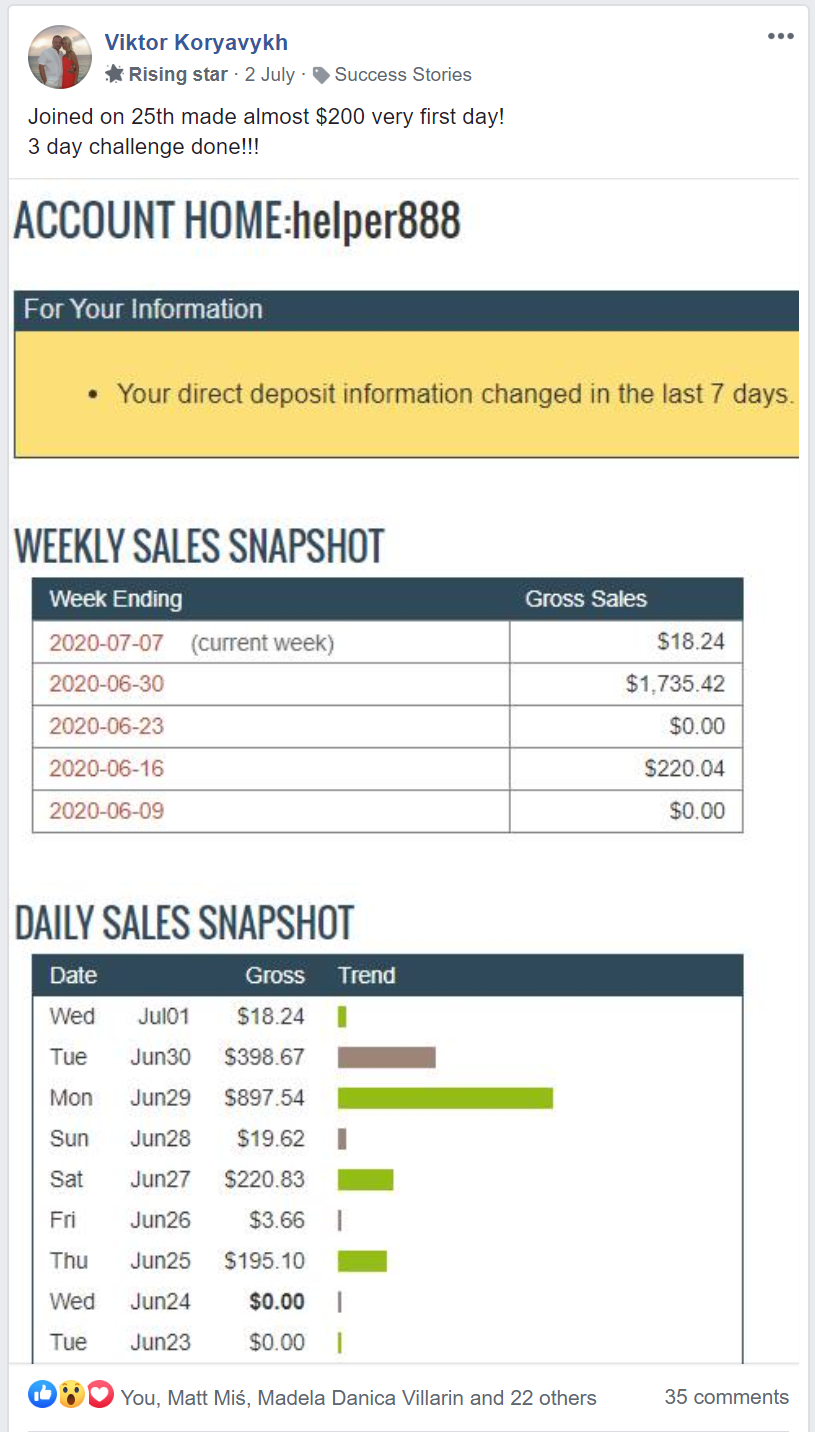Click the brown Jun30 trend bar
The height and width of the screenshot is (1432, 815).
[x=386, y=1057]
